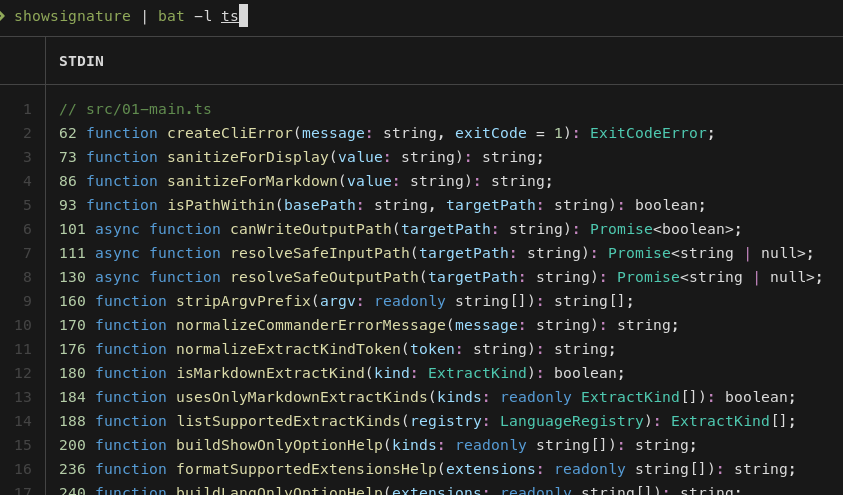The height and width of the screenshot is (495, 843).
Task: Click the STDIN header label
Action: tap(81, 61)
